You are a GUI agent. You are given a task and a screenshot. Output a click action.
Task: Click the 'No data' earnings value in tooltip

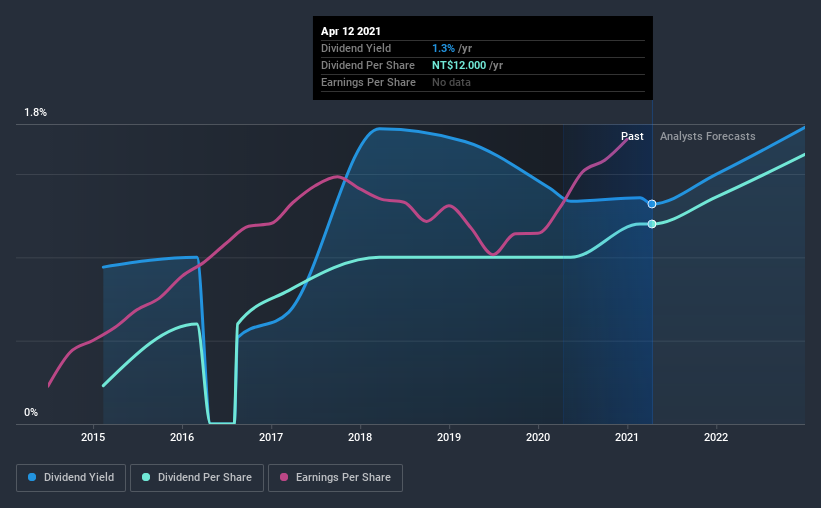451,82
